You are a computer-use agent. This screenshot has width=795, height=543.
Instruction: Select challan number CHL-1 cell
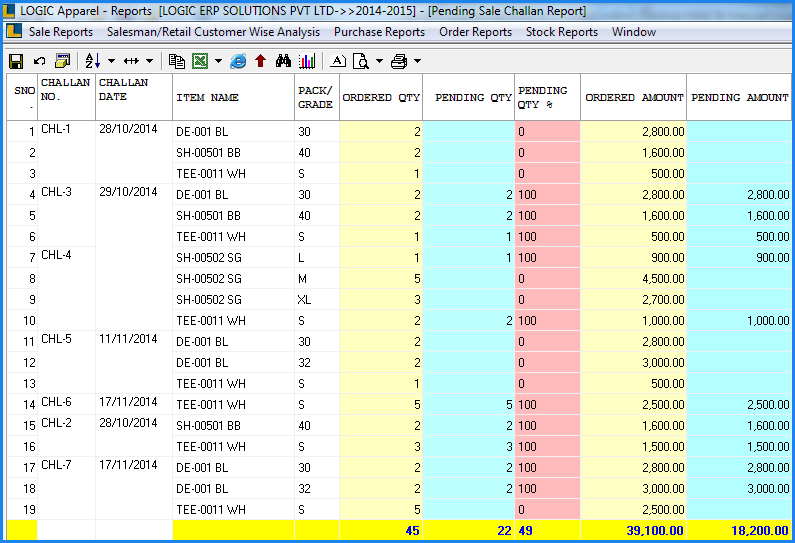point(66,152)
